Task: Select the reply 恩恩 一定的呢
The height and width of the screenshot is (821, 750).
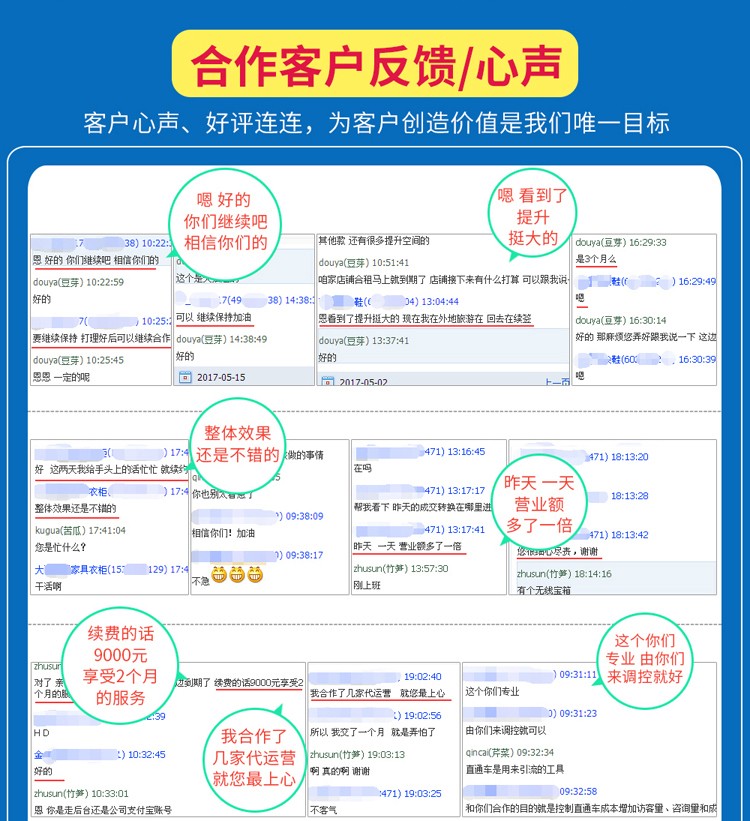Action: pos(61,377)
